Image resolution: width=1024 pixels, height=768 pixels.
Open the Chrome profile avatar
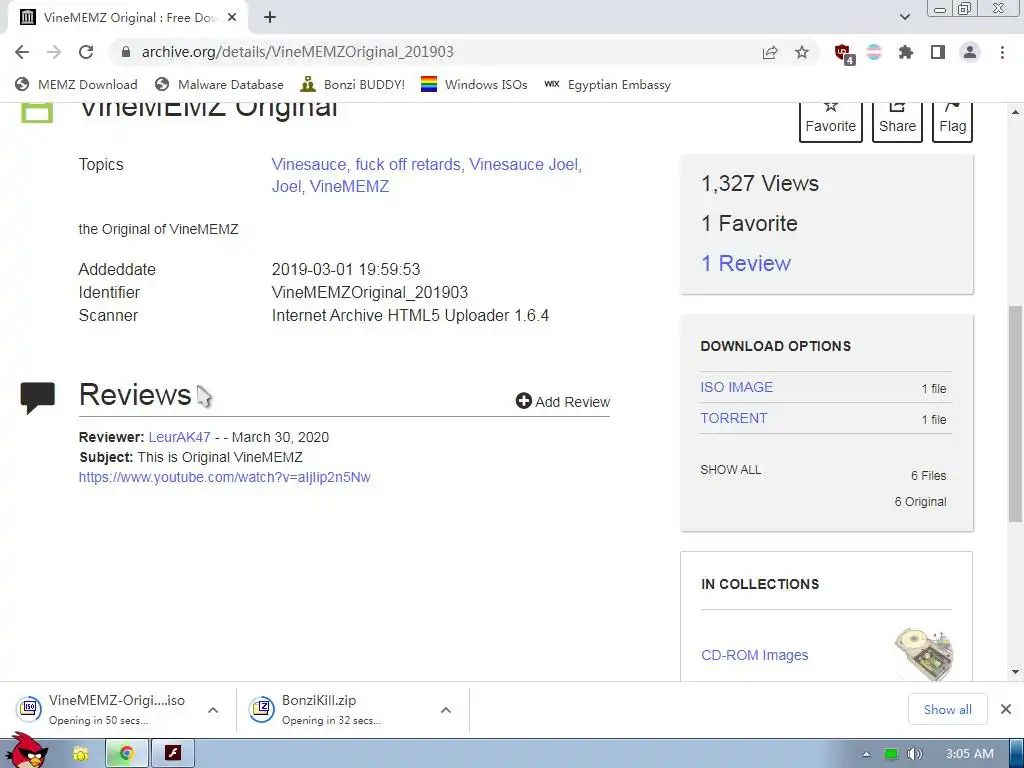pos(970,52)
